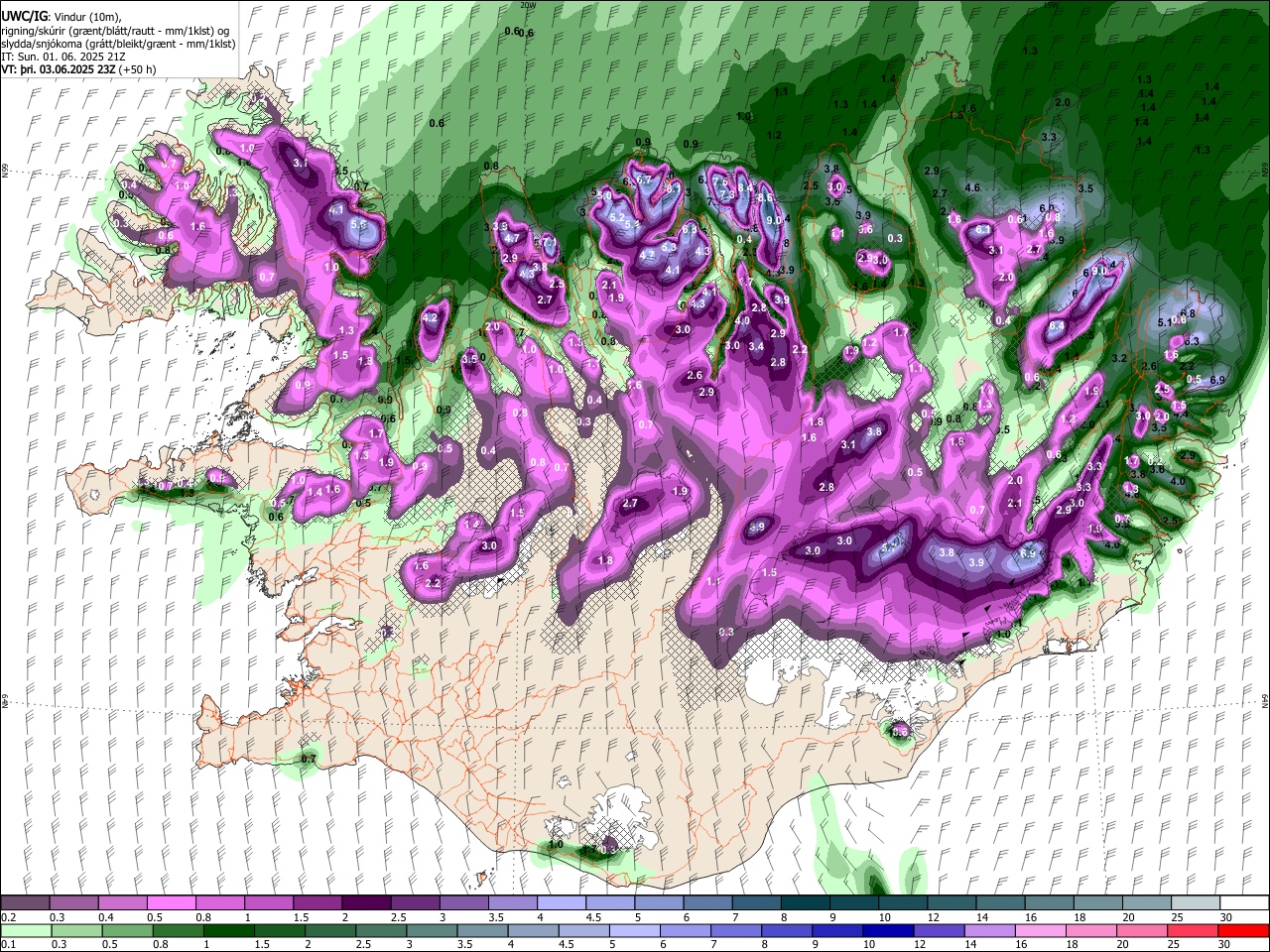
Task: Select the dark teal snow swatch starting at 8
Action: coord(804,902)
